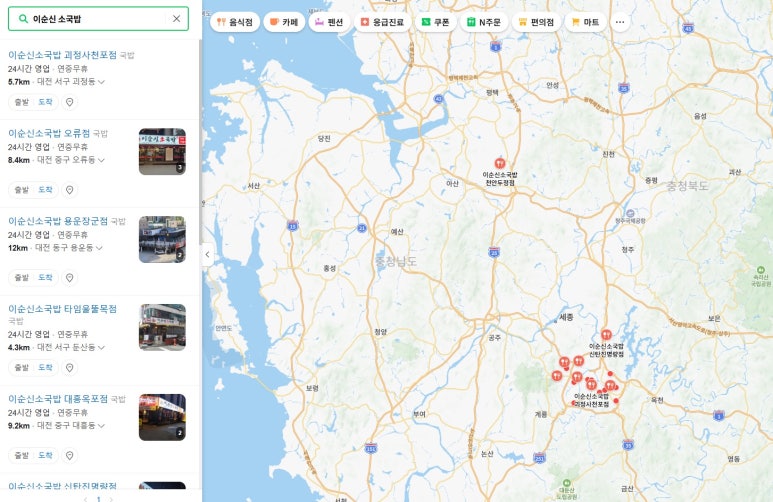Image resolution: width=773 pixels, height=502 pixels.
Task: Click the results list scrollbar
Action: point(200,142)
